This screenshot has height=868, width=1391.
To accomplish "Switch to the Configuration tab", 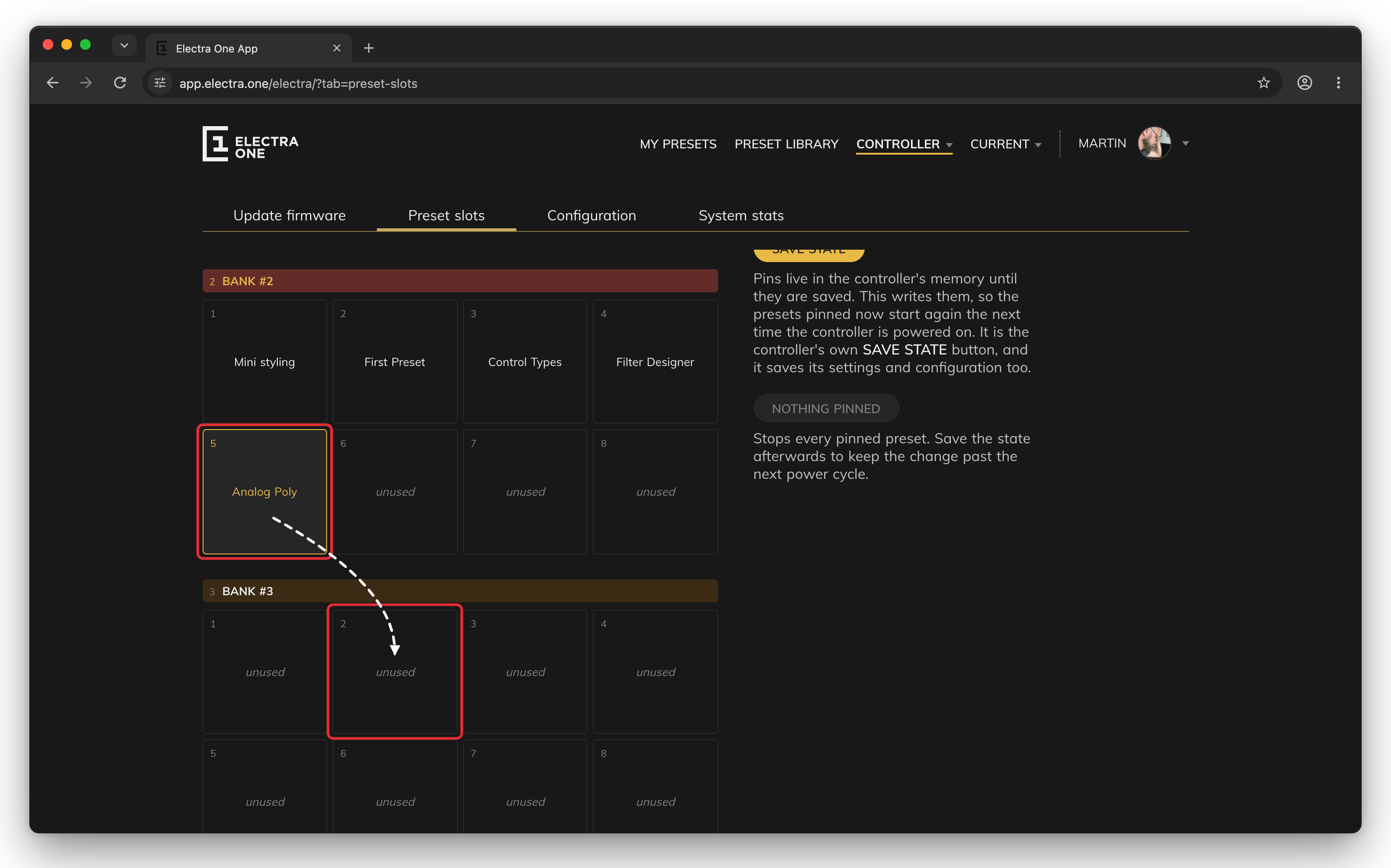I will (592, 215).
